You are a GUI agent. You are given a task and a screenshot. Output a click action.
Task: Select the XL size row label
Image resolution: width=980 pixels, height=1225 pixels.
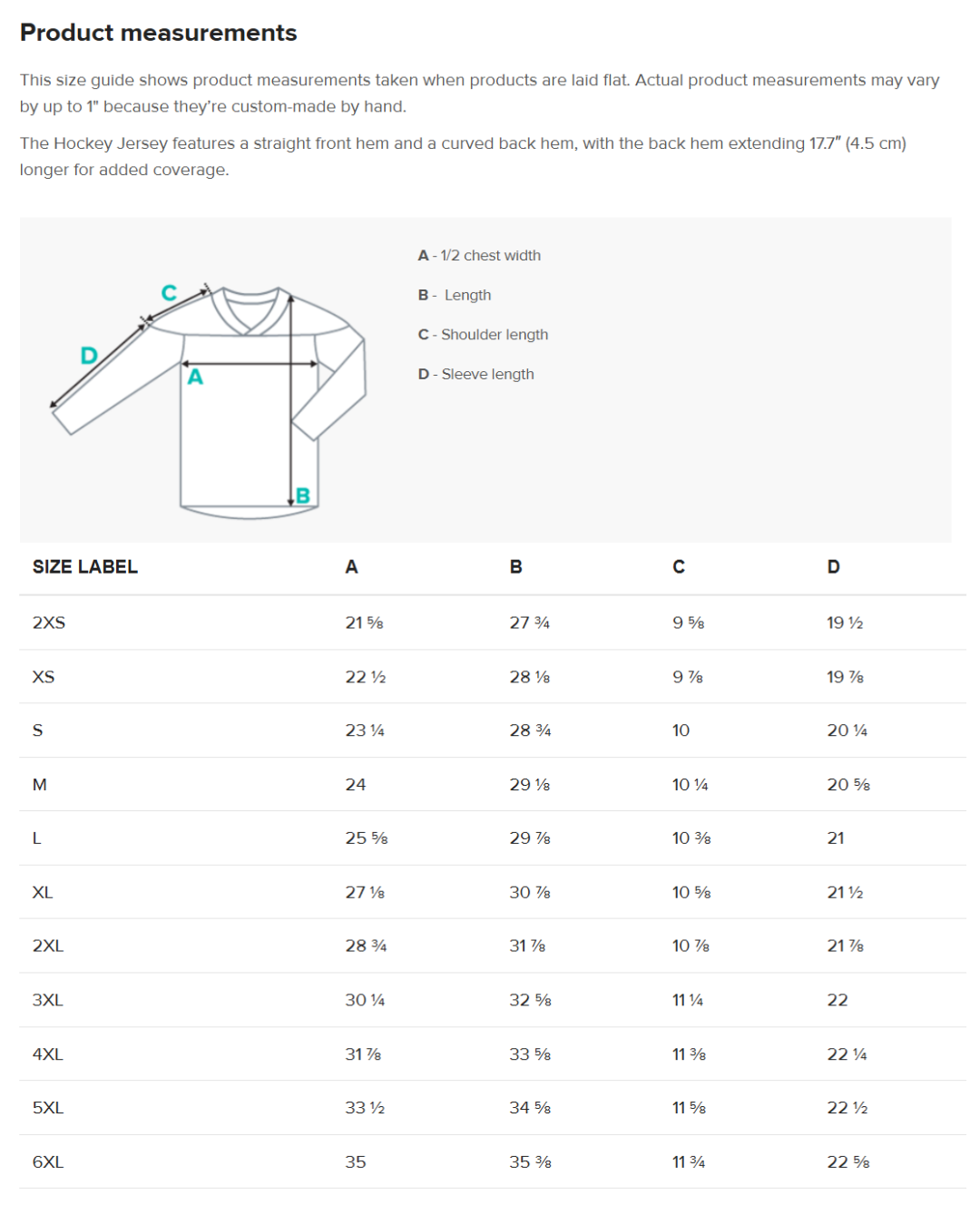tap(43, 892)
